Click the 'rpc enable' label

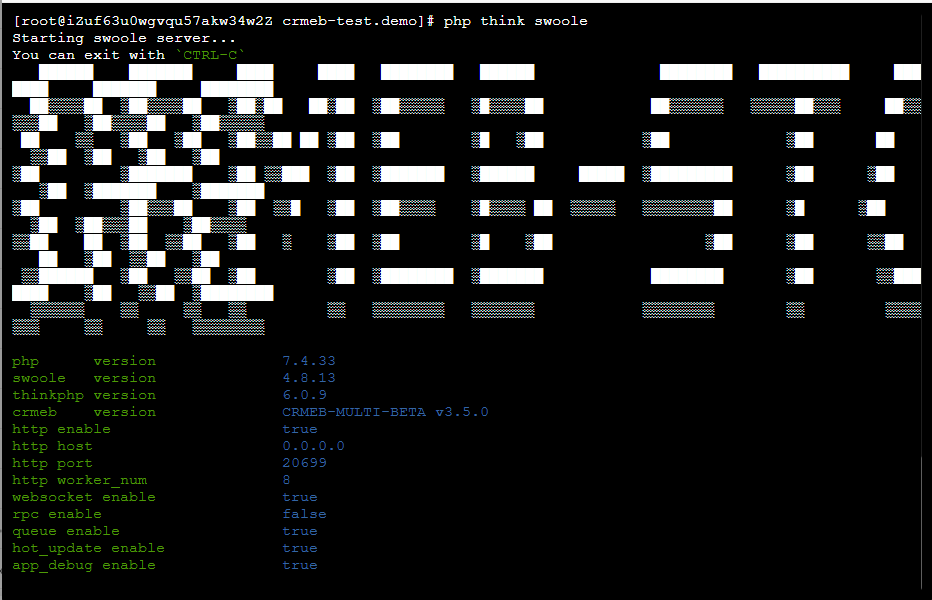coord(57,514)
